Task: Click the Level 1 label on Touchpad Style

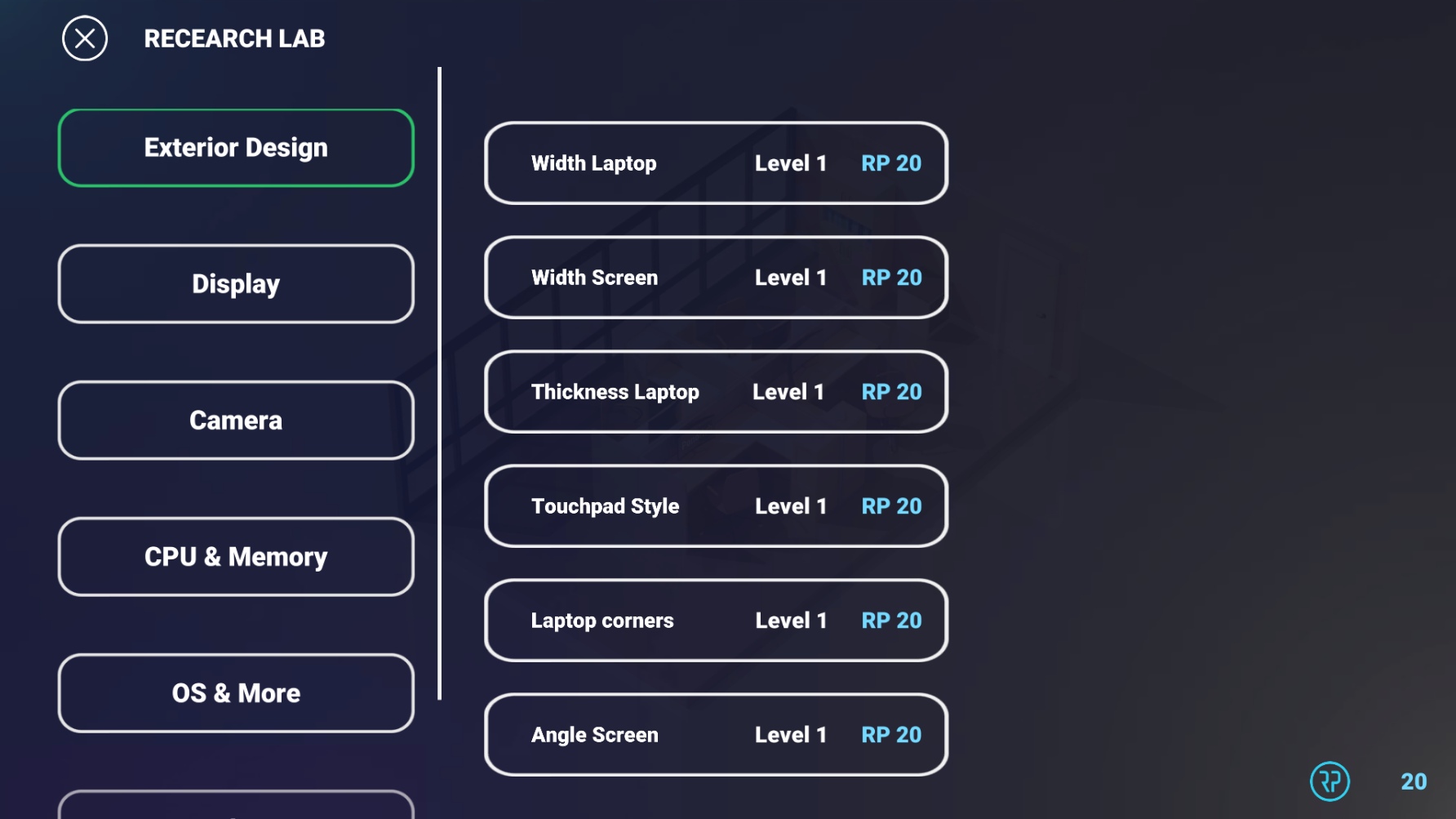Action: [x=790, y=506]
